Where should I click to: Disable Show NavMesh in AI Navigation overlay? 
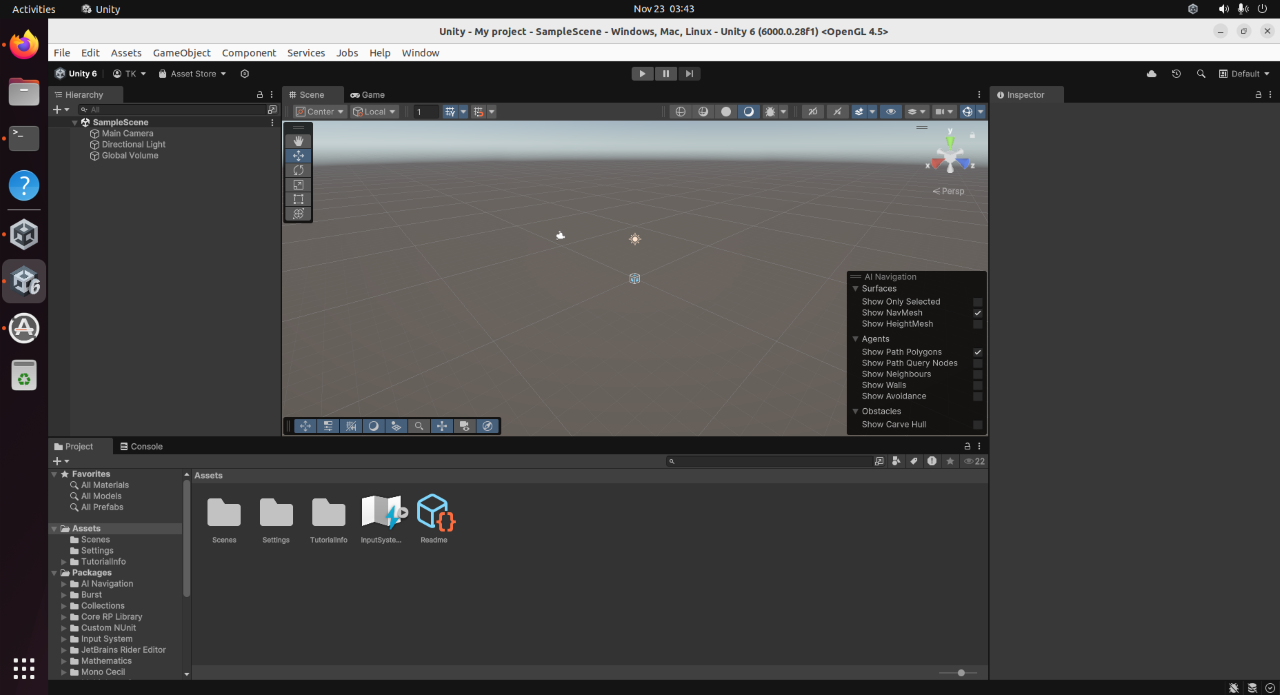(977, 312)
